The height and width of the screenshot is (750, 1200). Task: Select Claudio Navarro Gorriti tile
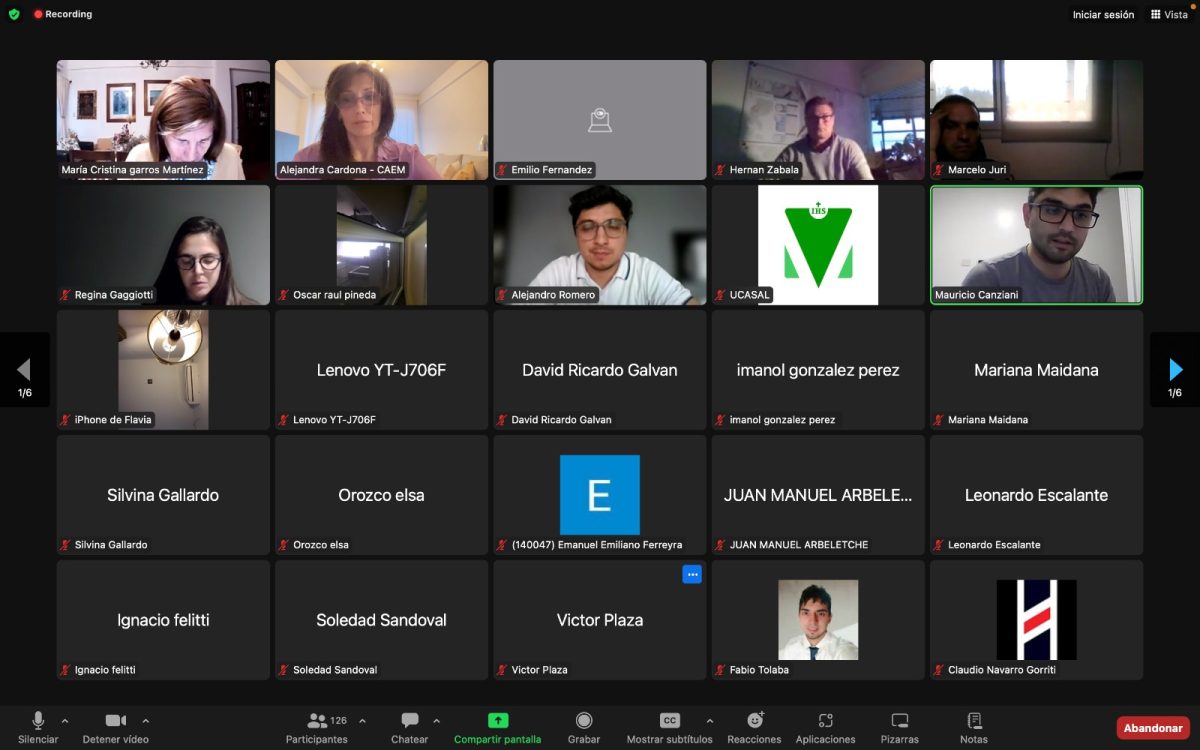point(1037,620)
